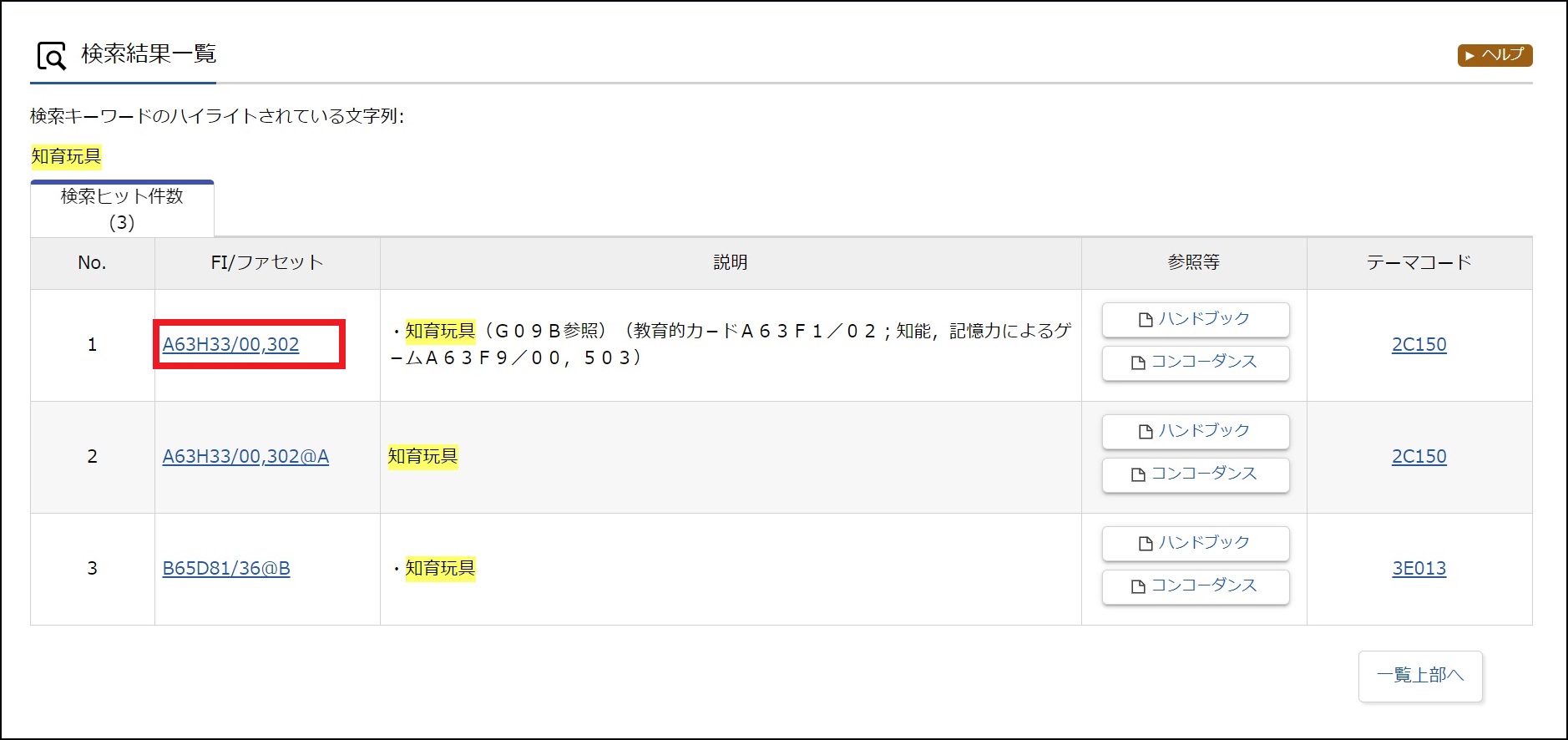
Task: Open ハンドブック for result row 3
Action: tap(1195, 543)
